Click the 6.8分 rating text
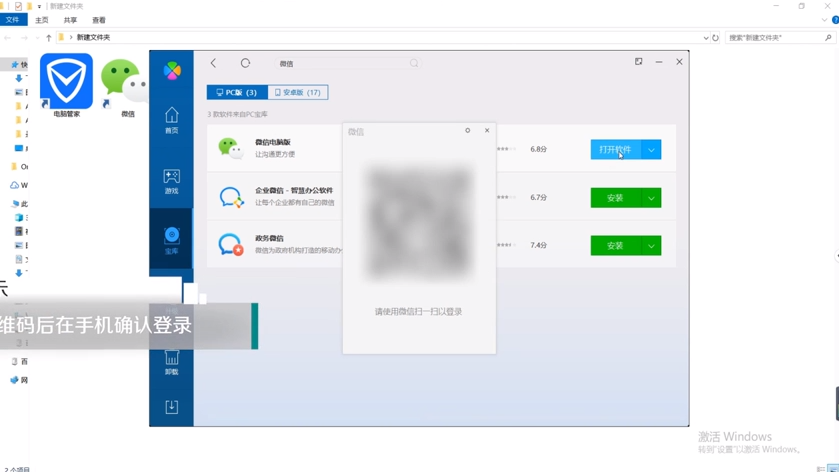The width and height of the screenshot is (839, 472). coord(538,149)
